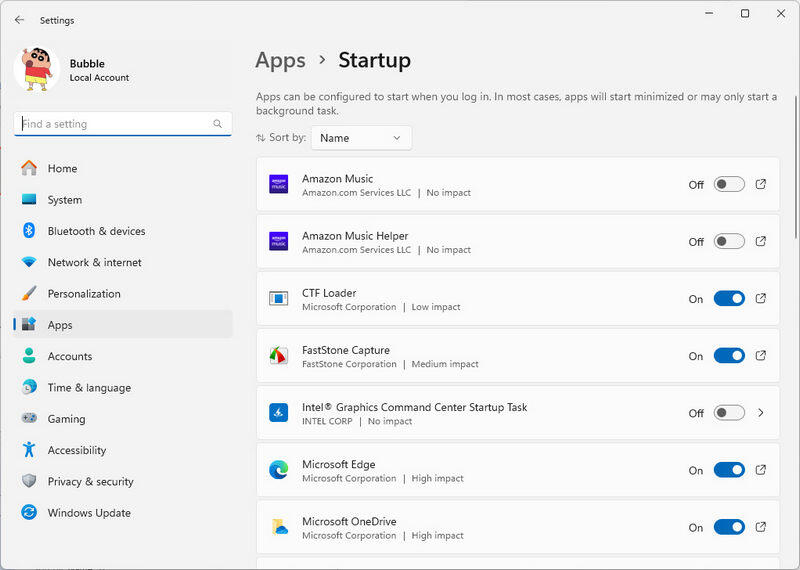Click the Microsoft Edge app icon
The height and width of the screenshot is (570, 800).
pyautogui.click(x=279, y=470)
